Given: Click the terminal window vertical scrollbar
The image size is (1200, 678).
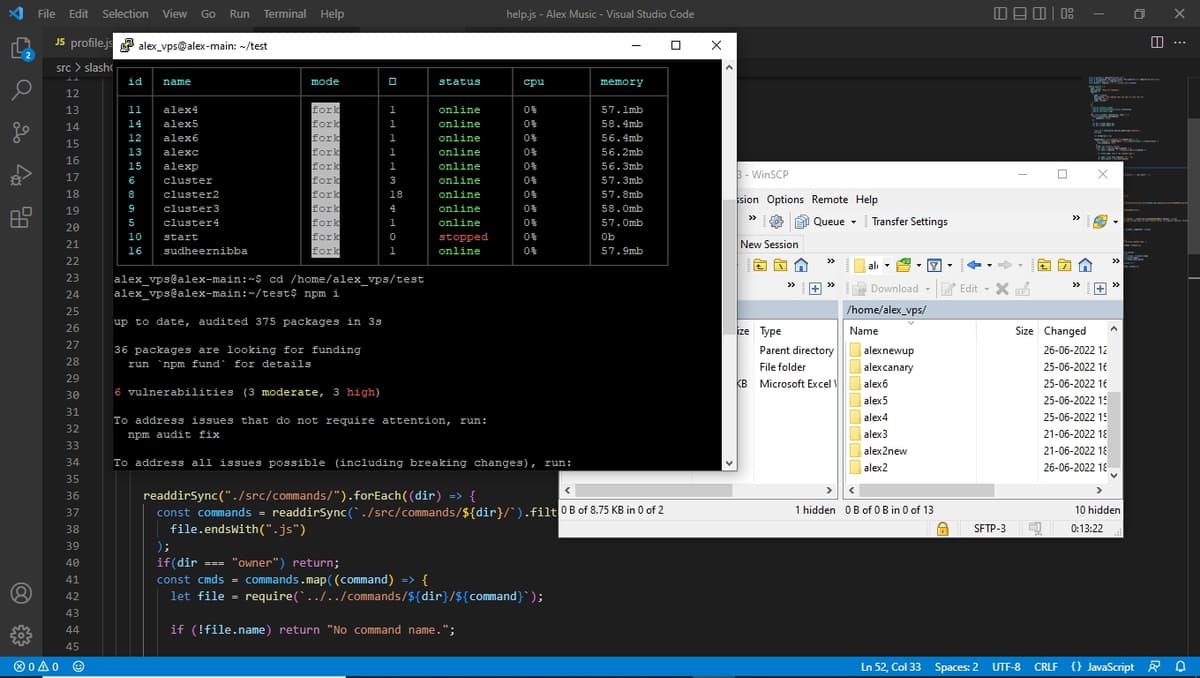Looking at the screenshot, I should [728, 264].
